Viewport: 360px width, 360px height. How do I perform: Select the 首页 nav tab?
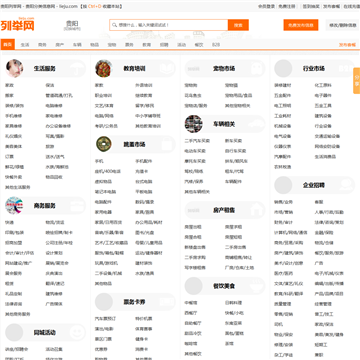pos(8,44)
